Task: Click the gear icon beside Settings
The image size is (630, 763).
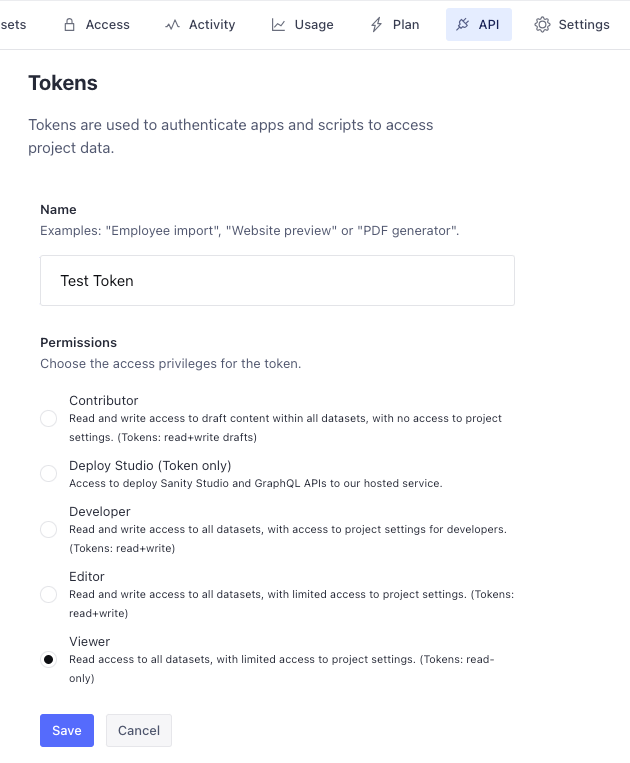Action: (x=542, y=25)
